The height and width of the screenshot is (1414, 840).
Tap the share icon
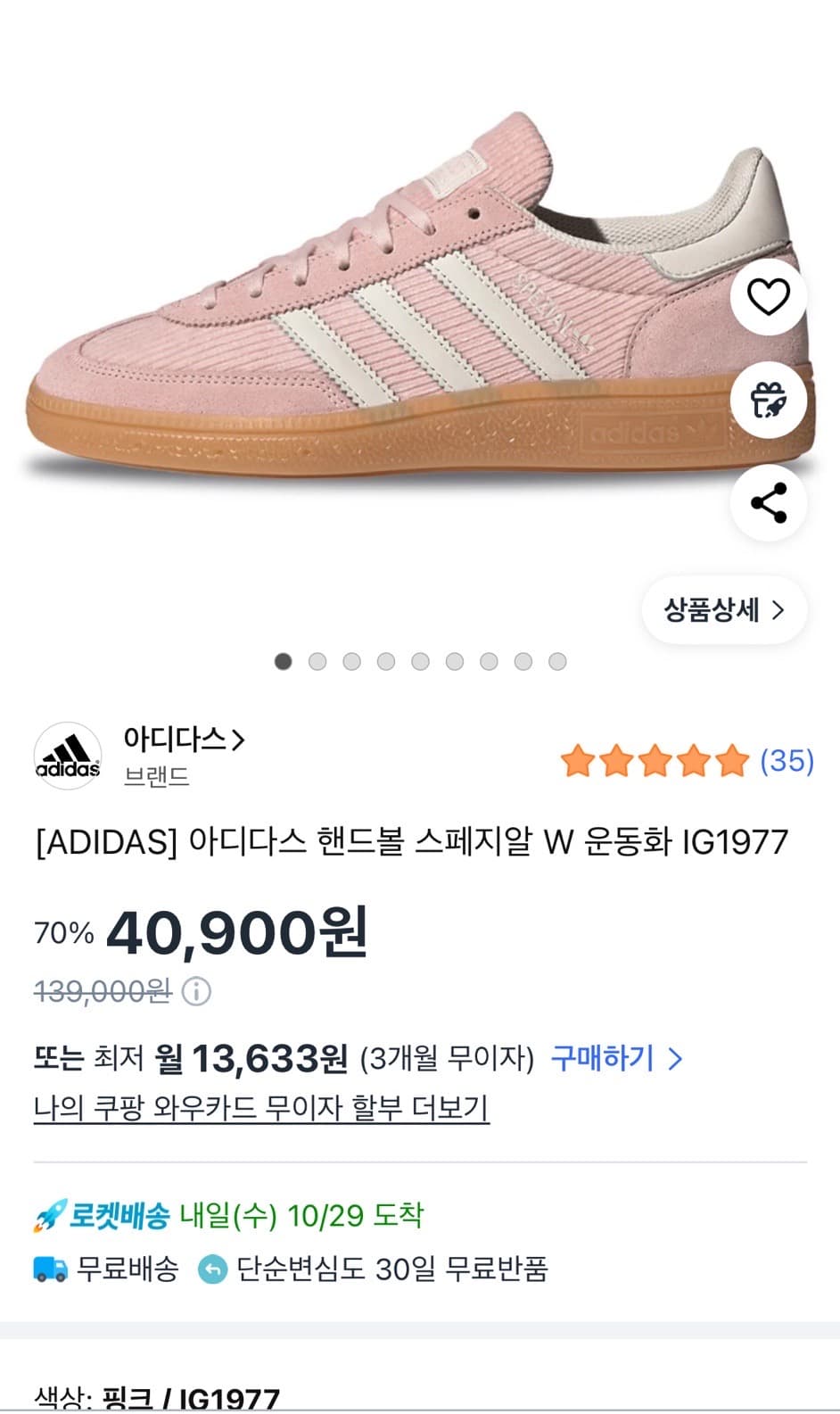tap(768, 503)
